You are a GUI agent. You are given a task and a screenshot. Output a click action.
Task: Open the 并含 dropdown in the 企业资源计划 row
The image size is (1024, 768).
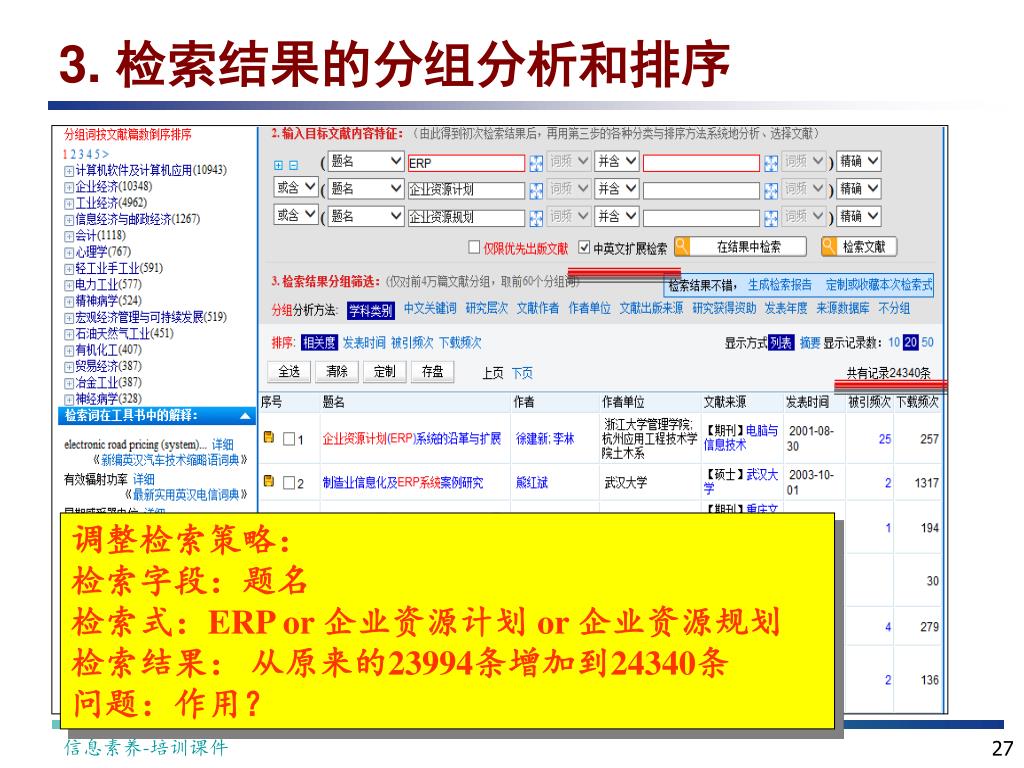coord(616,189)
